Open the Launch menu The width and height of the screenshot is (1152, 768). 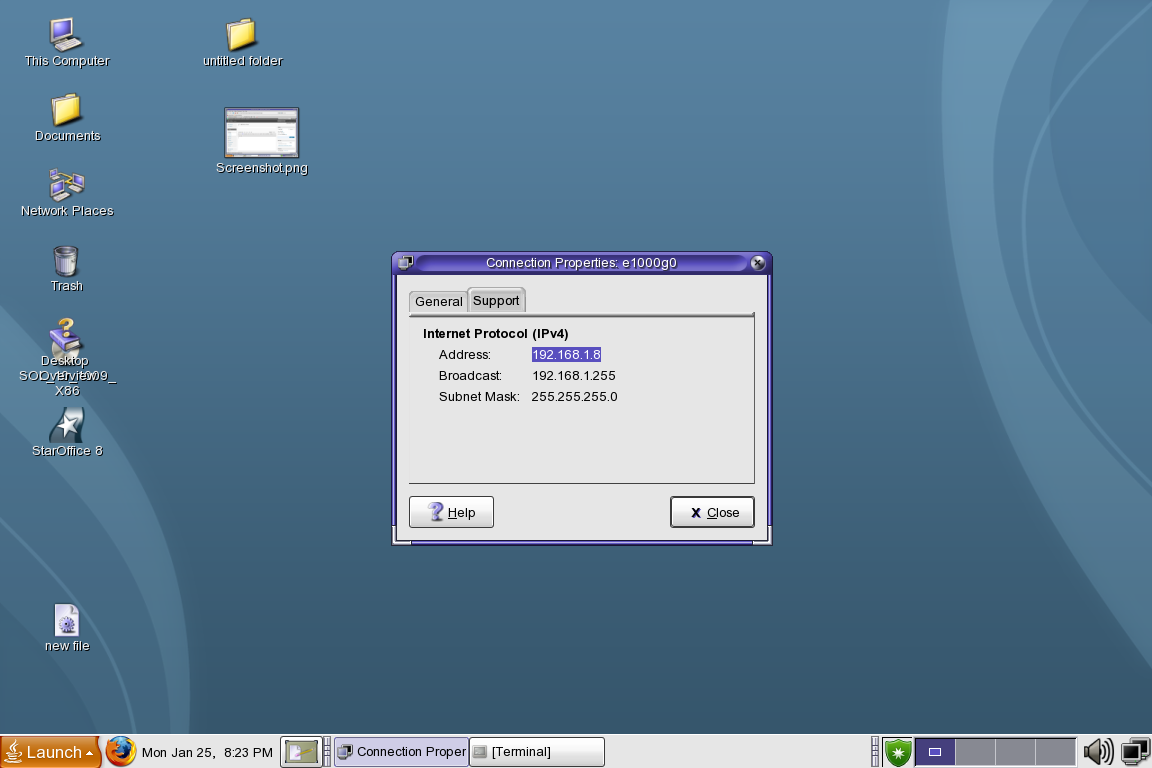click(51, 752)
